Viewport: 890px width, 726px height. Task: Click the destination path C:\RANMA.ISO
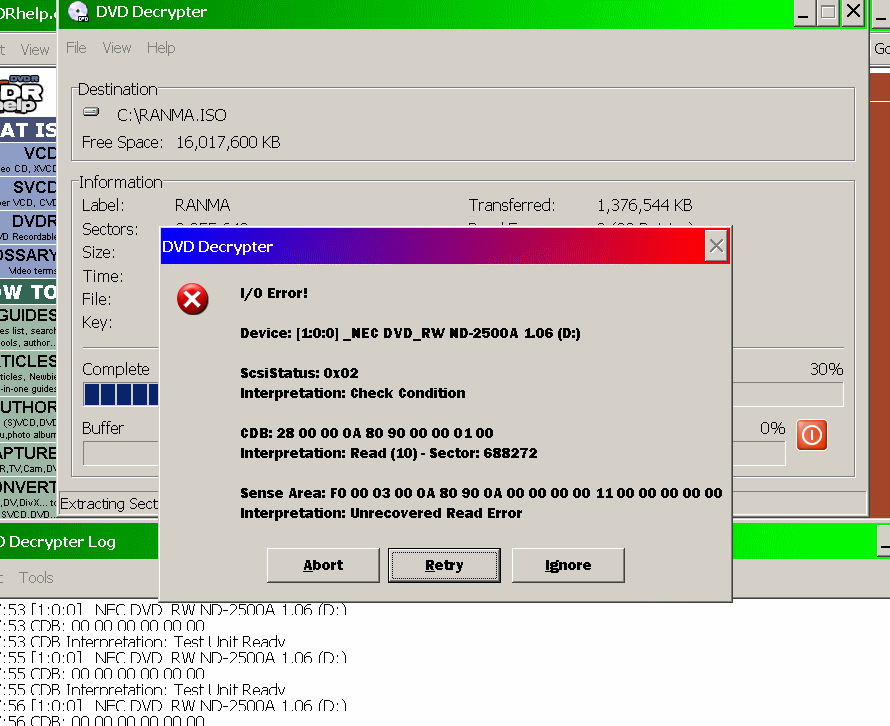172,115
